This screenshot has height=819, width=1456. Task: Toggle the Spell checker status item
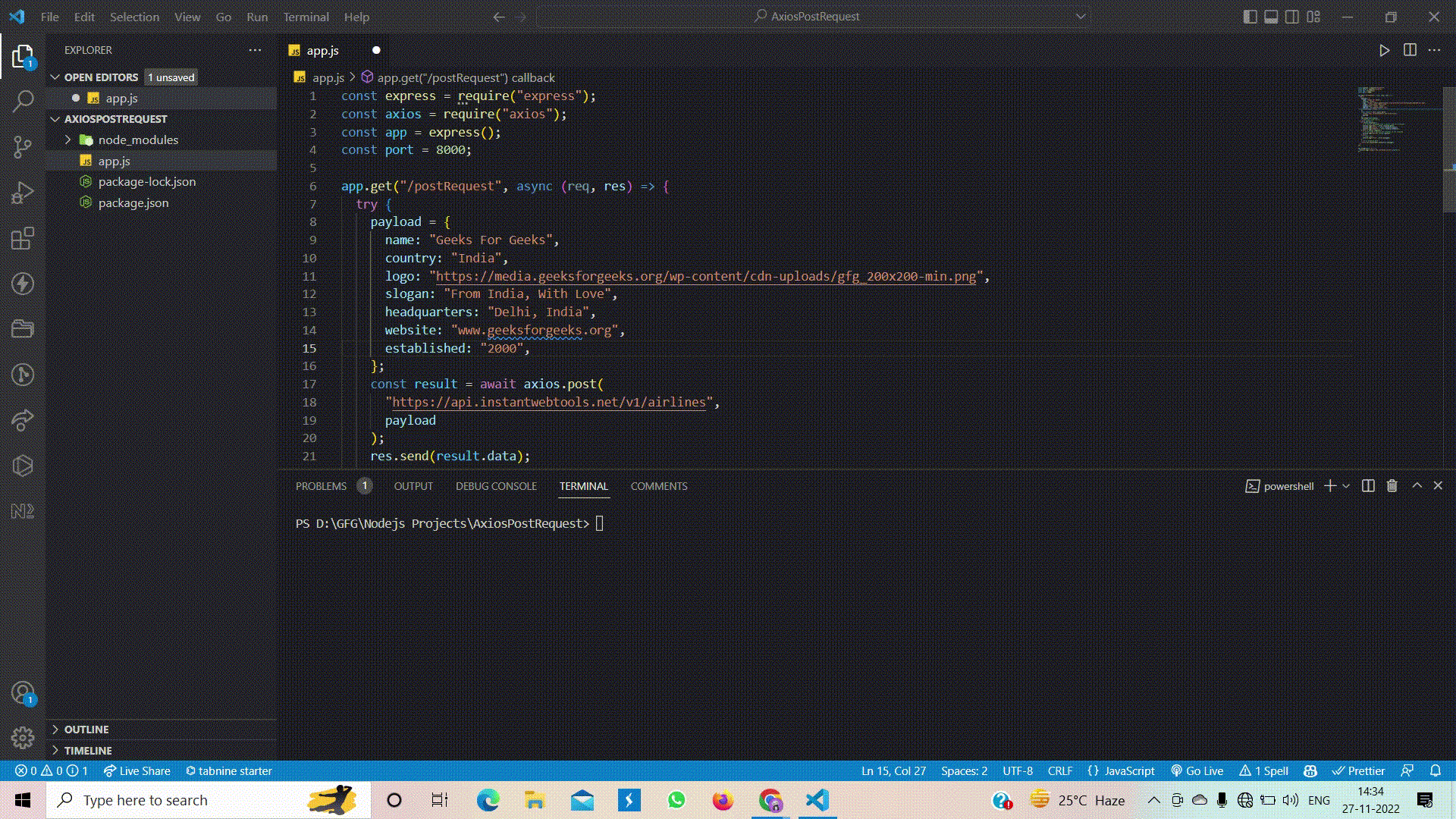tap(1263, 770)
